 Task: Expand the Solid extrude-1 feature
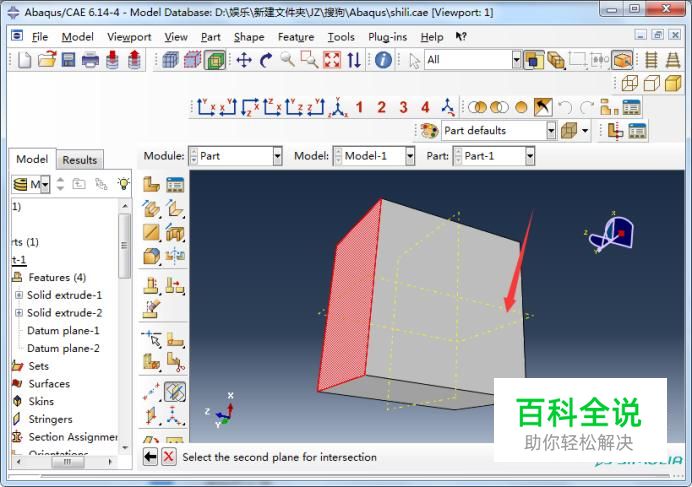click(19, 295)
